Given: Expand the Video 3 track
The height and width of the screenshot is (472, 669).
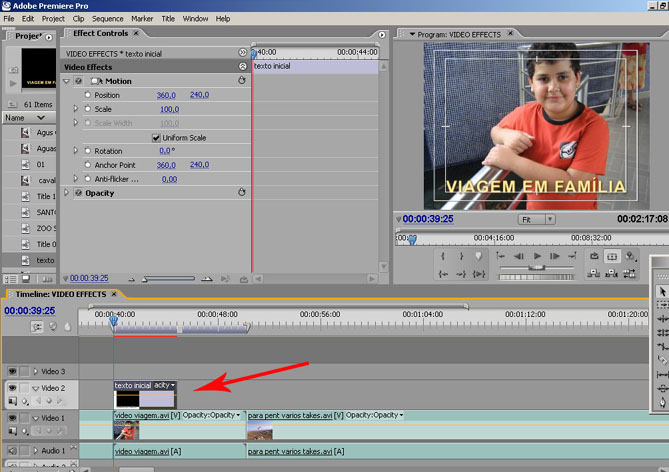Looking at the screenshot, I should coord(35,371).
